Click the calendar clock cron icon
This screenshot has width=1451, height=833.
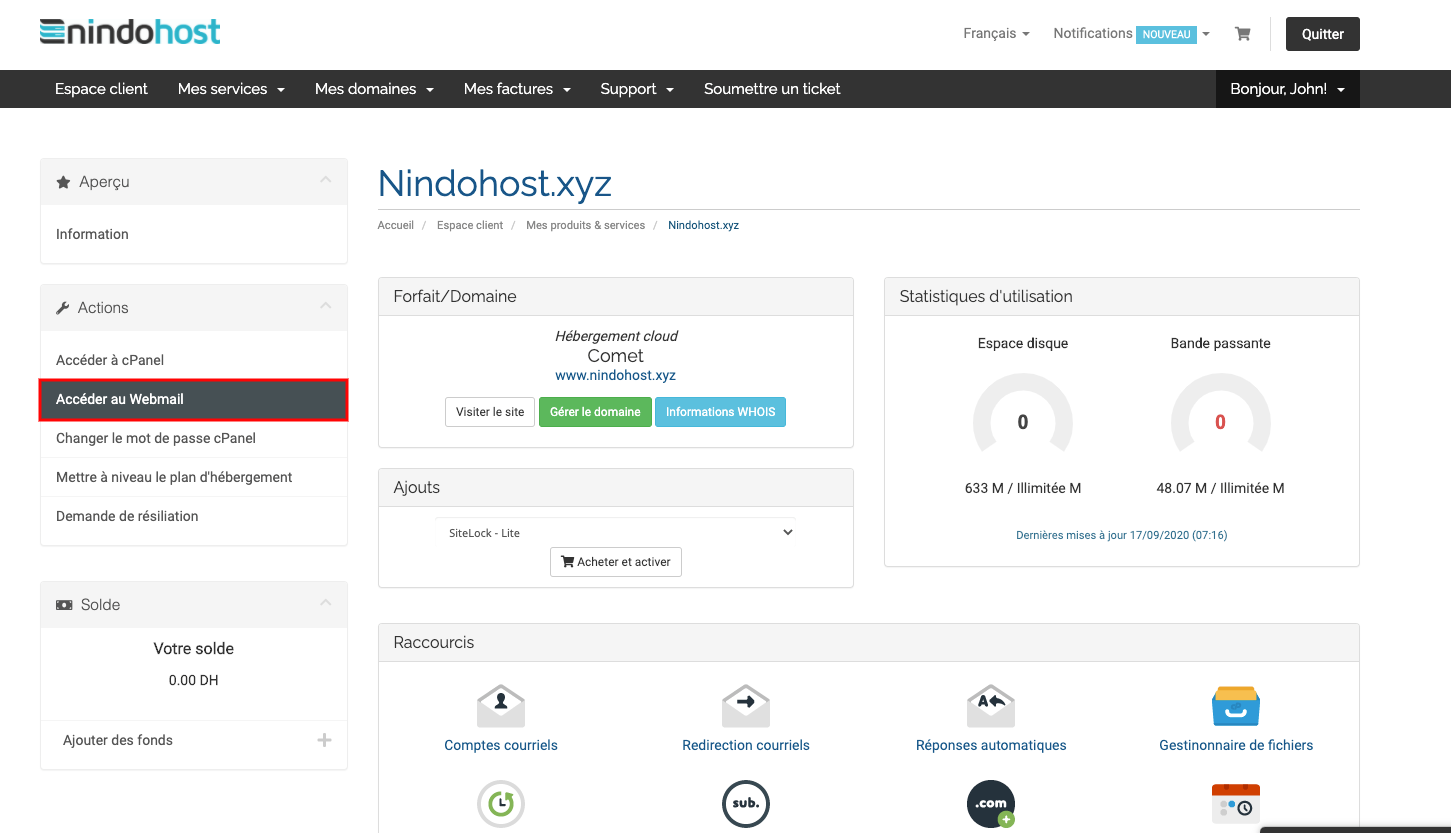pyautogui.click(x=1236, y=803)
